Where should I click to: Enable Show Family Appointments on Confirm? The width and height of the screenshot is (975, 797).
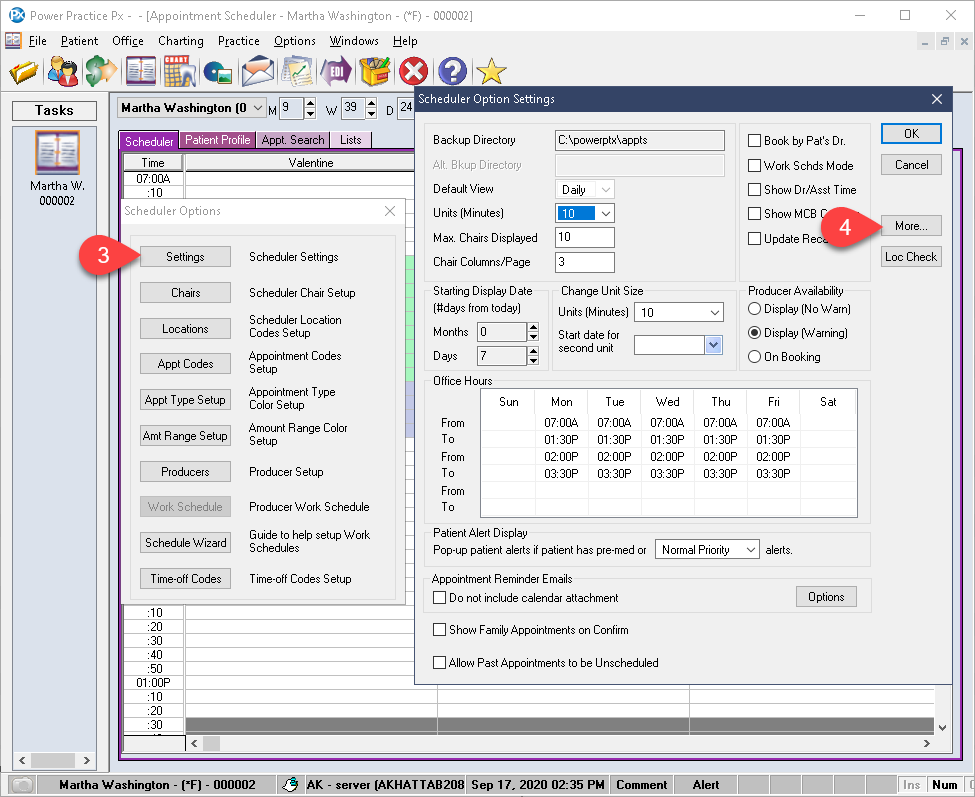pyautogui.click(x=440, y=630)
